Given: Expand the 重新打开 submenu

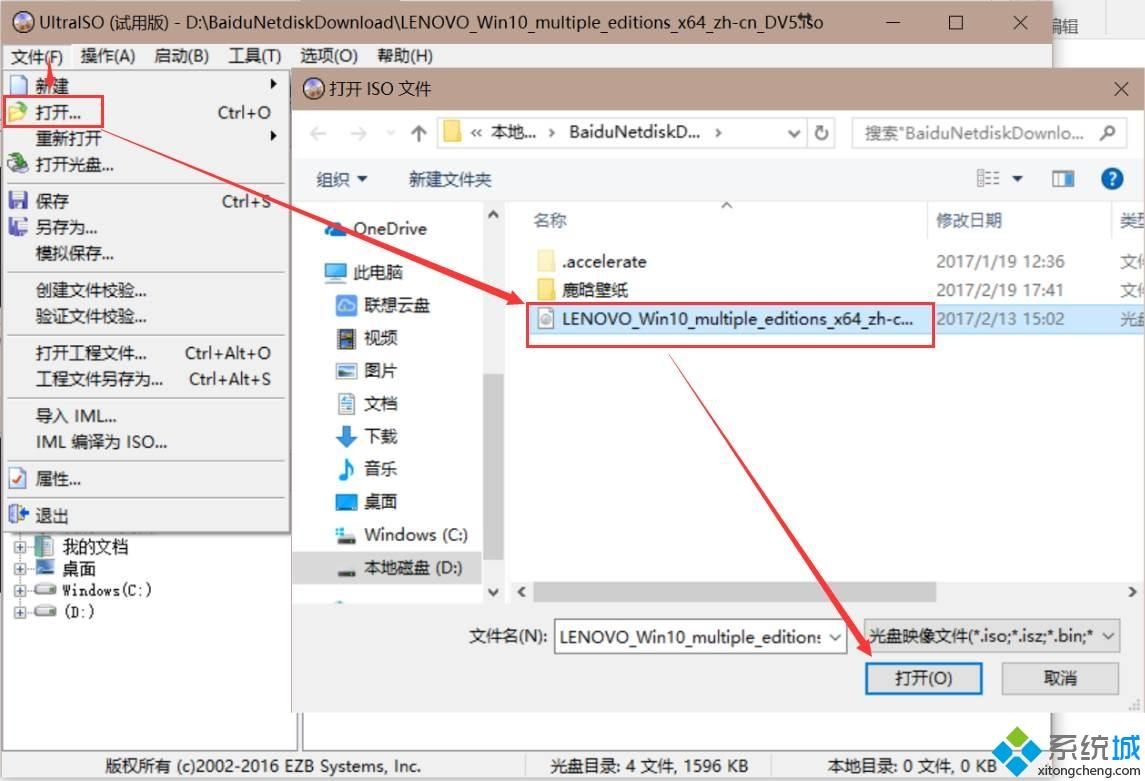Looking at the screenshot, I should (x=146, y=138).
